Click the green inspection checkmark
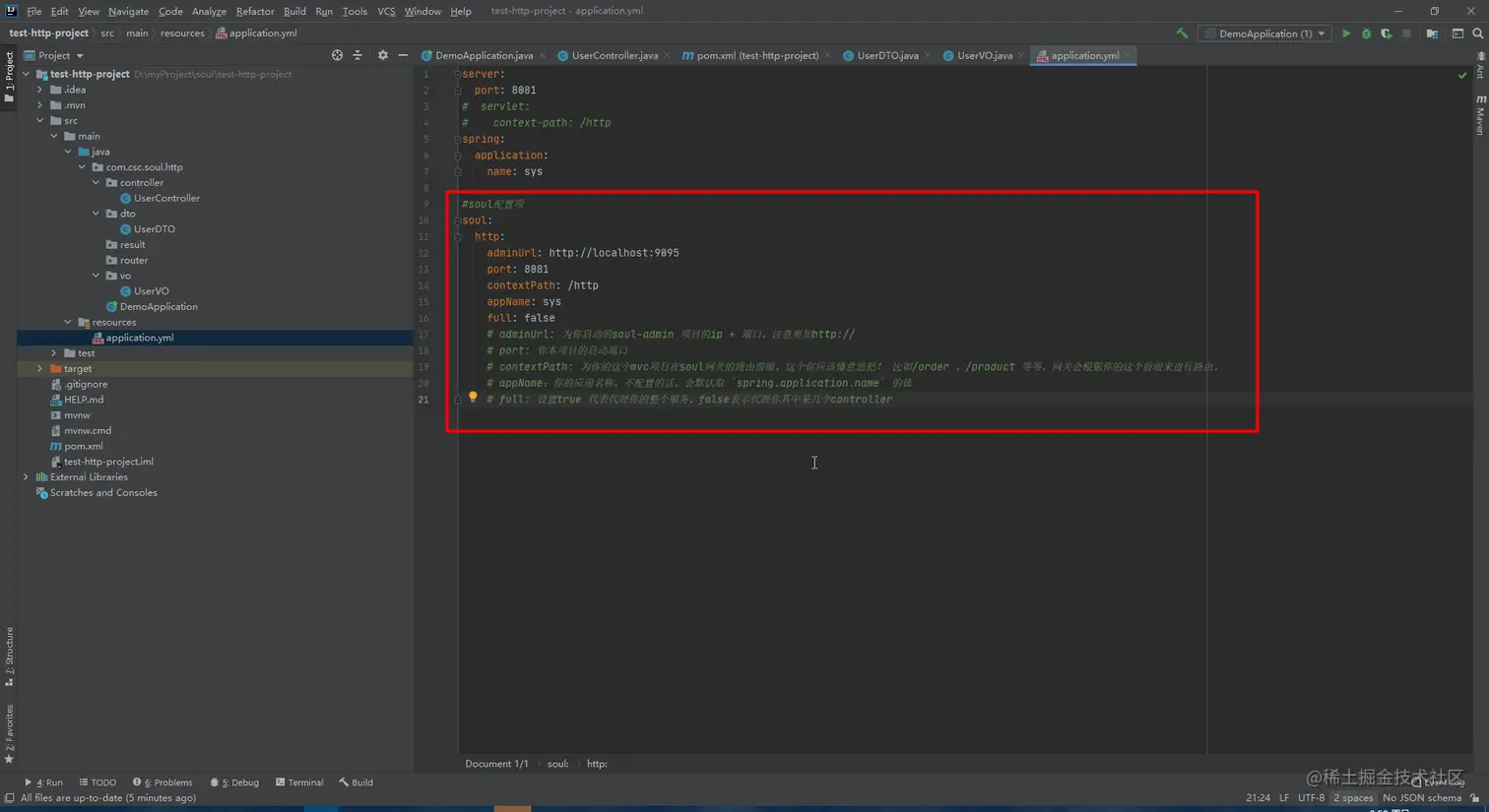Image resolution: width=1489 pixels, height=812 pixels. pyautogui.click(x=1462, y=75)
